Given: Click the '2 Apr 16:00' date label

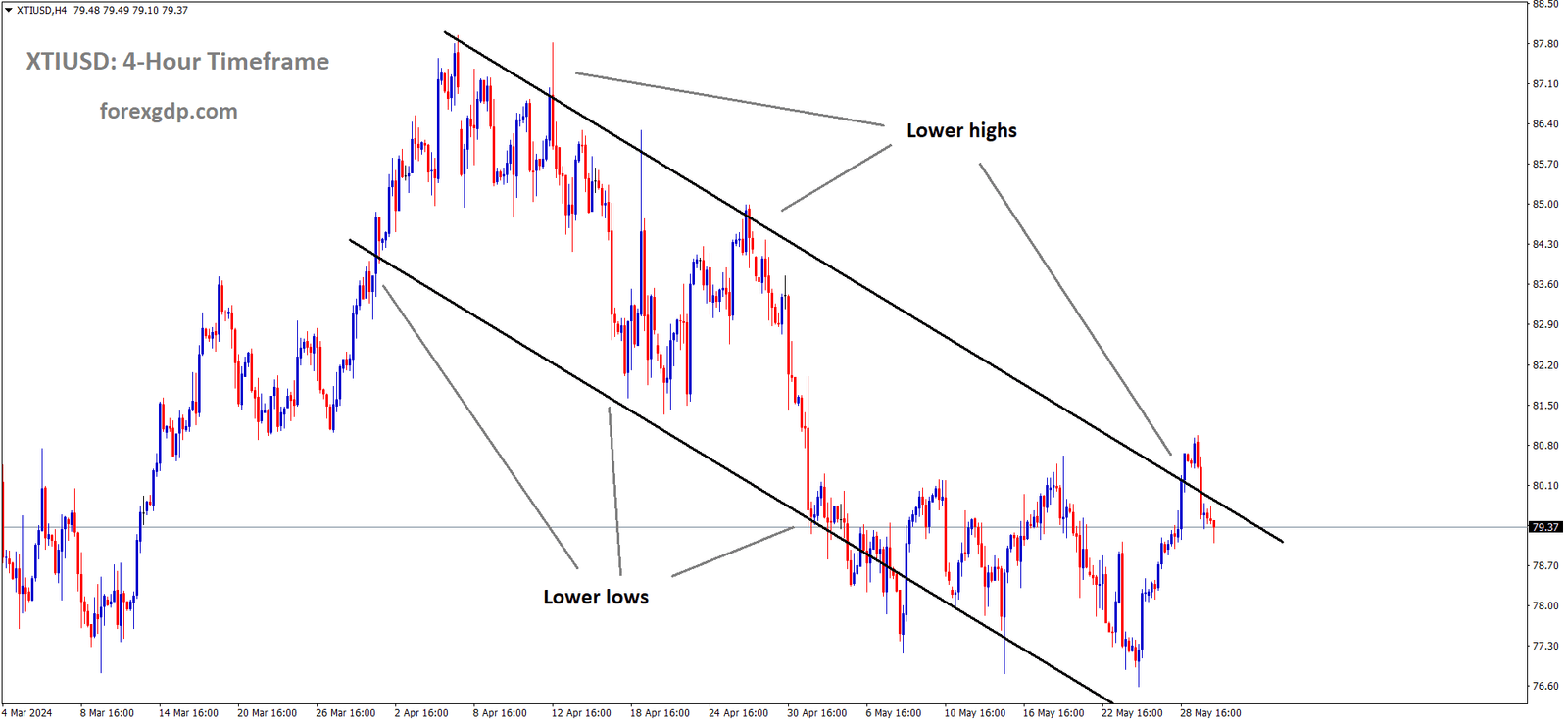Looking at the screenshot, I should 421,713.
